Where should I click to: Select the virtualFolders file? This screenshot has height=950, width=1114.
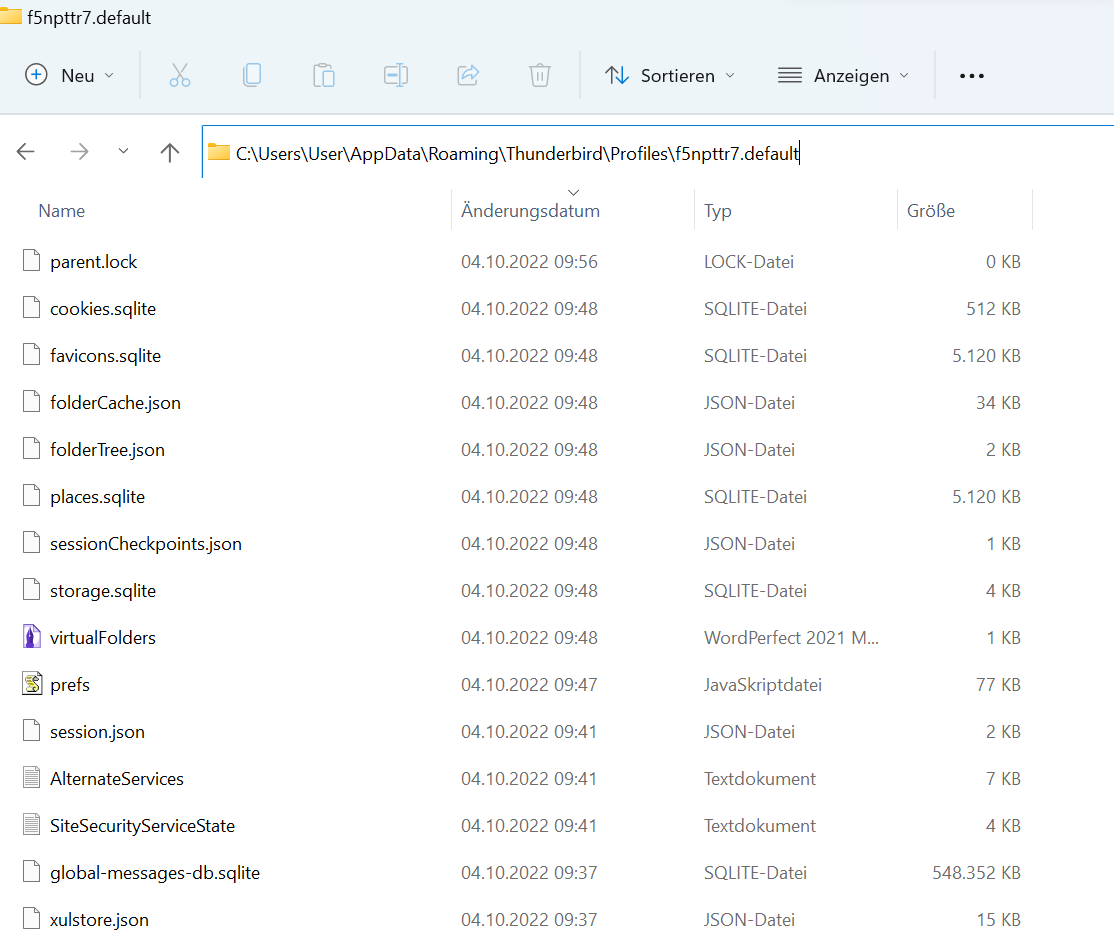(103, 638)
